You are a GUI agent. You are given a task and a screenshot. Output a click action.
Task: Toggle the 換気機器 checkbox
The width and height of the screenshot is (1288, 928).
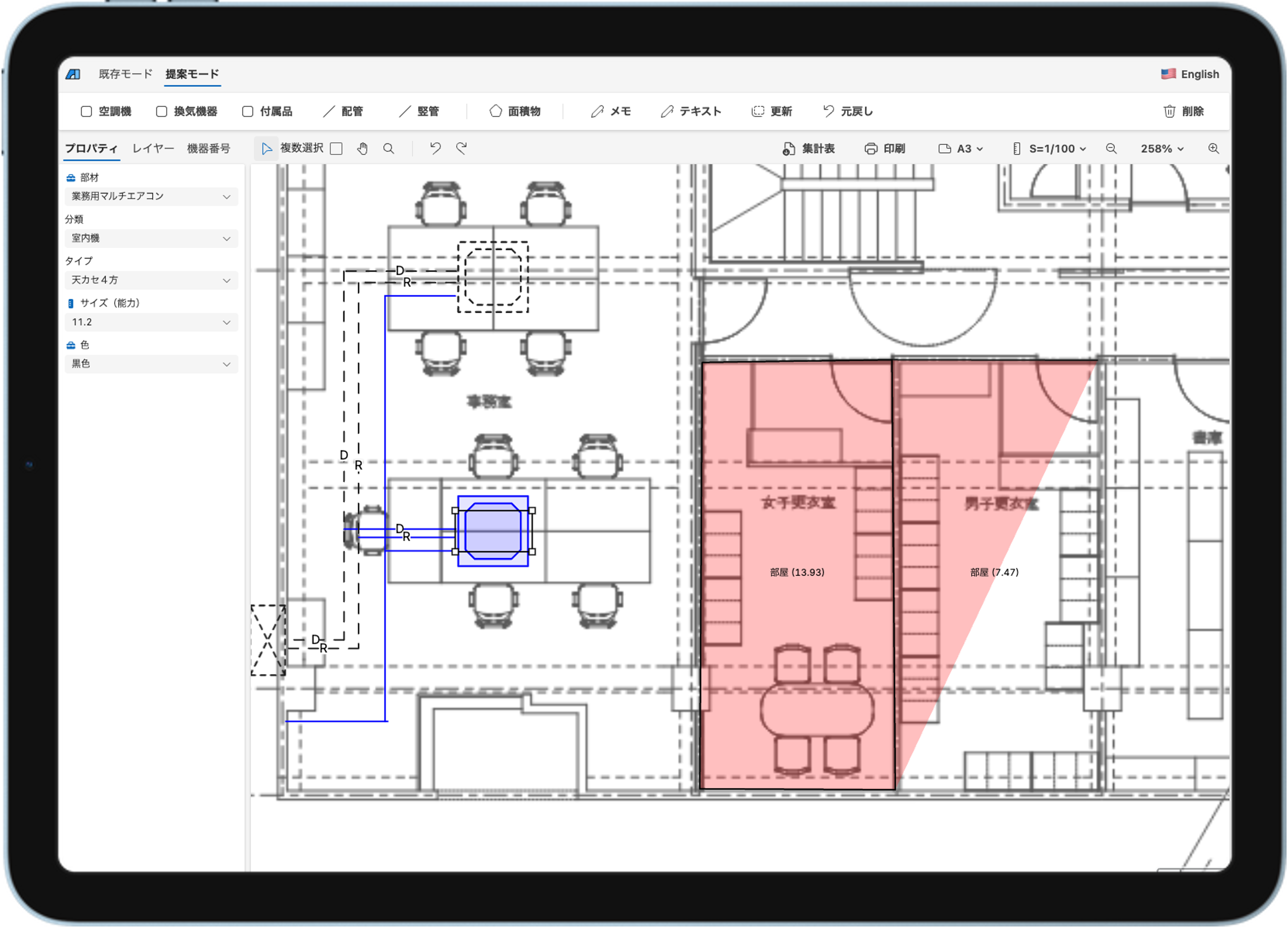pyautogui.click(x=162, y=111)
